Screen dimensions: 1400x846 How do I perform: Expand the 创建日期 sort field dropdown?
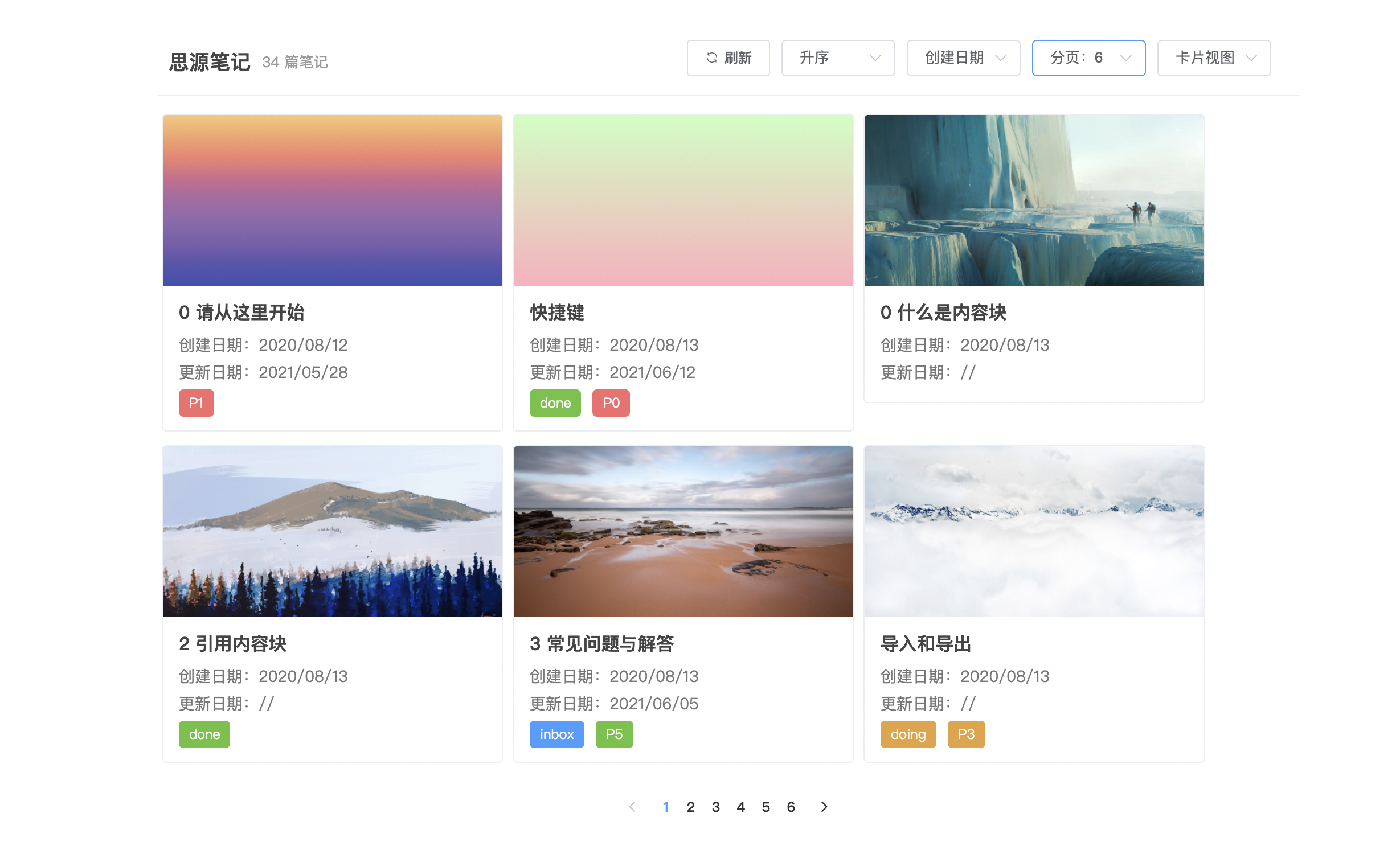pos(963,58)
